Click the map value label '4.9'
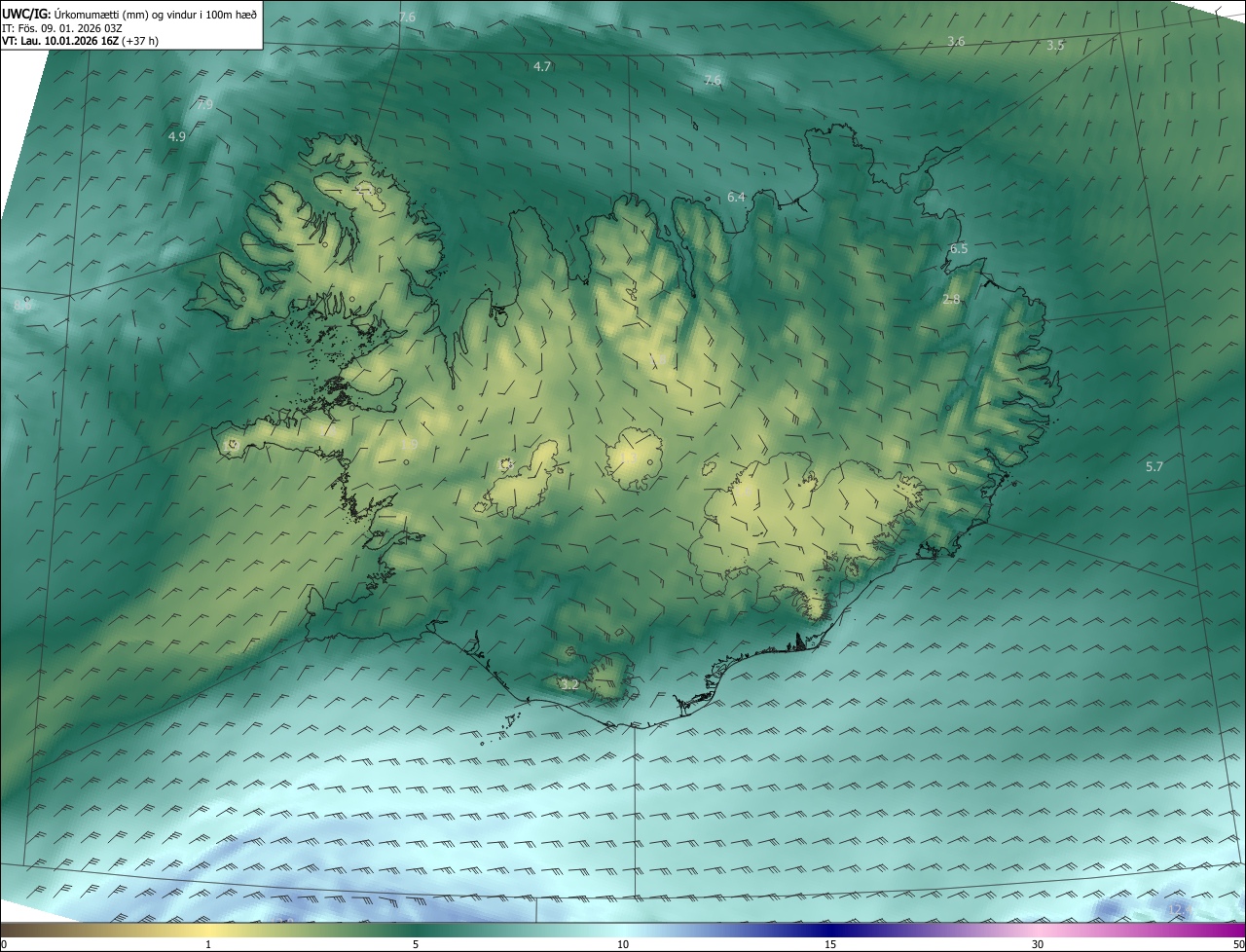 point(176,137)
